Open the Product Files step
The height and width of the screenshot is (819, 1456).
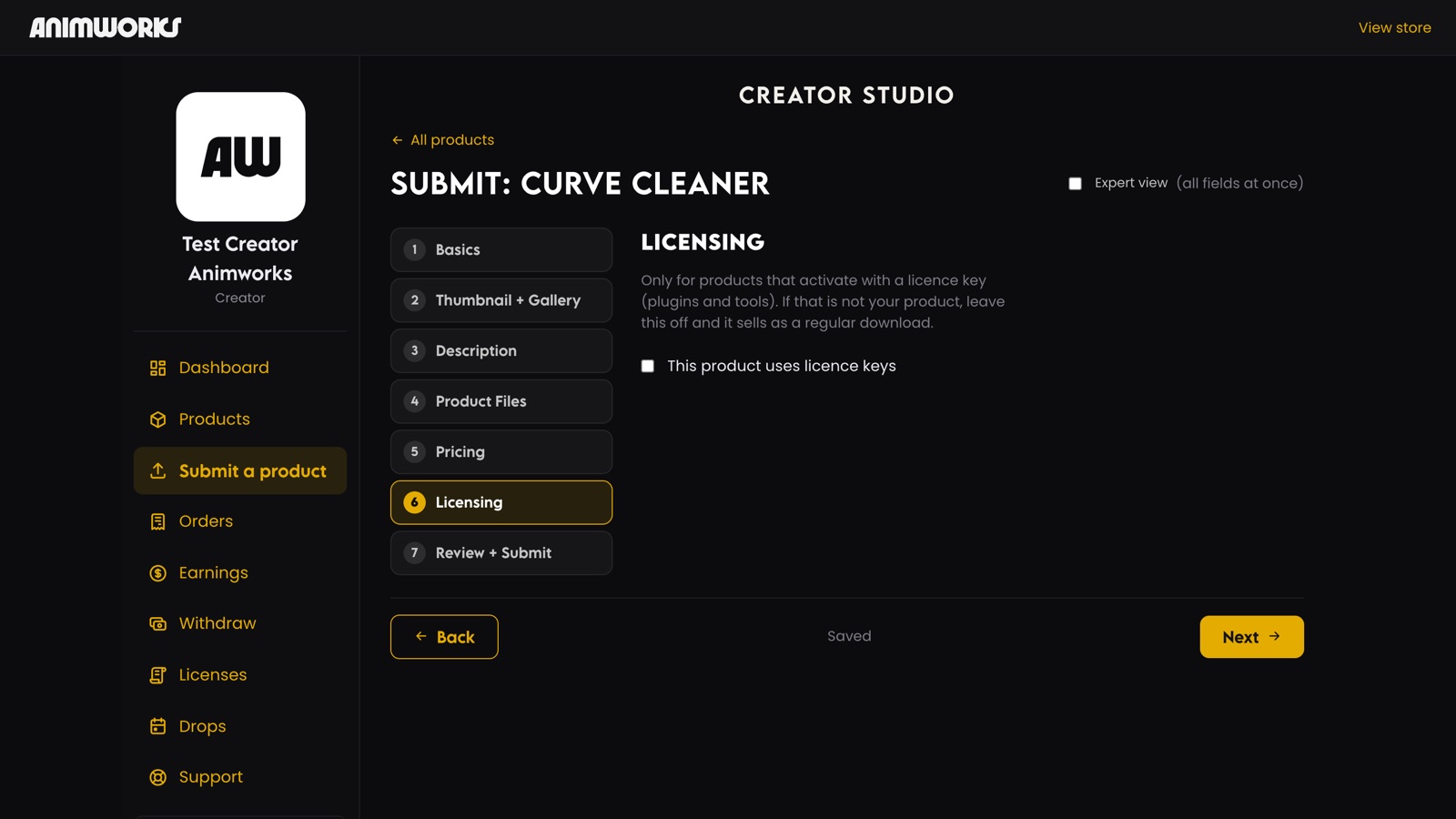click(x=501, y=401)
